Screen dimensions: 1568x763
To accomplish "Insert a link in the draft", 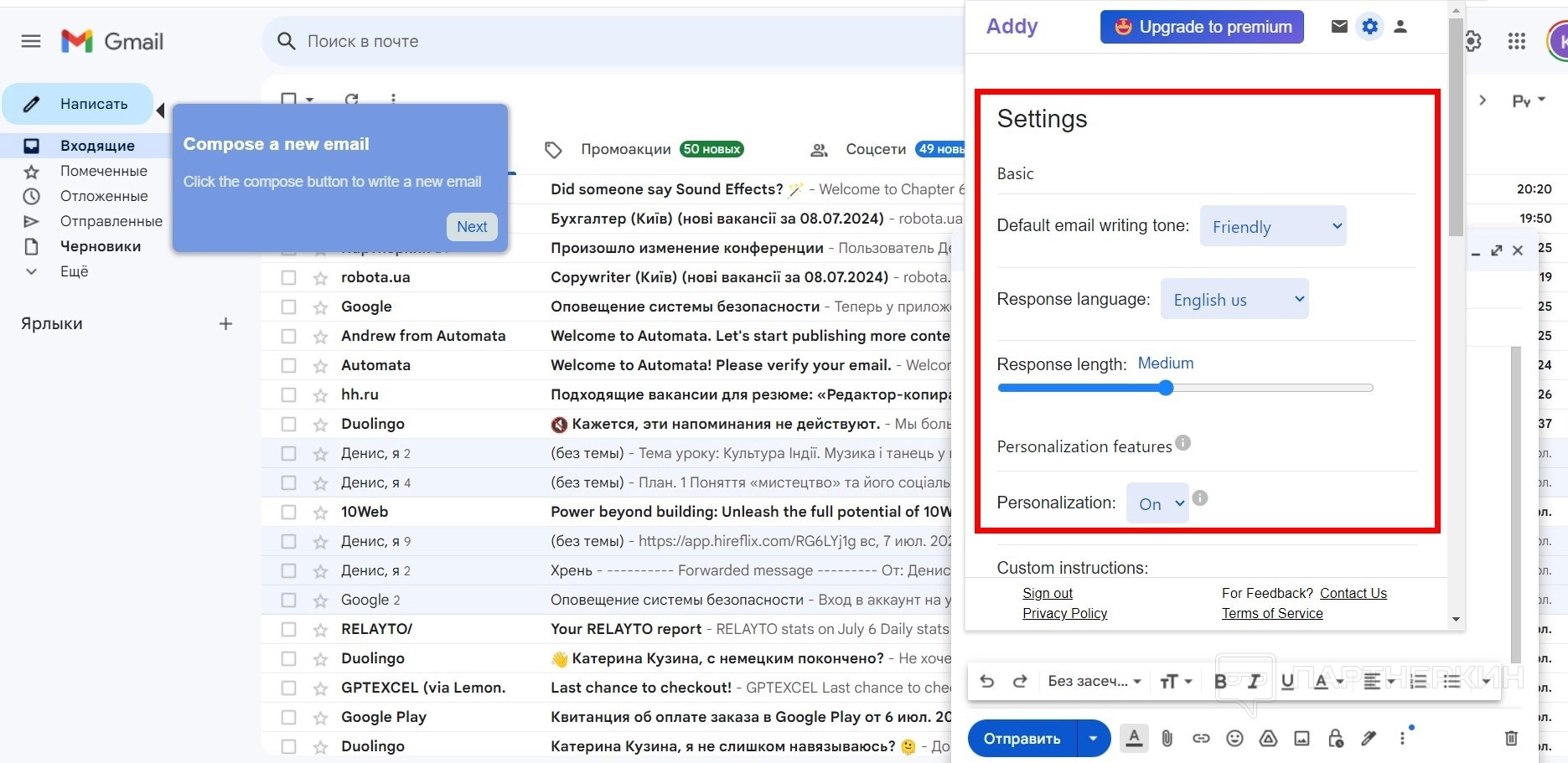I will [x=1201, y=738].
